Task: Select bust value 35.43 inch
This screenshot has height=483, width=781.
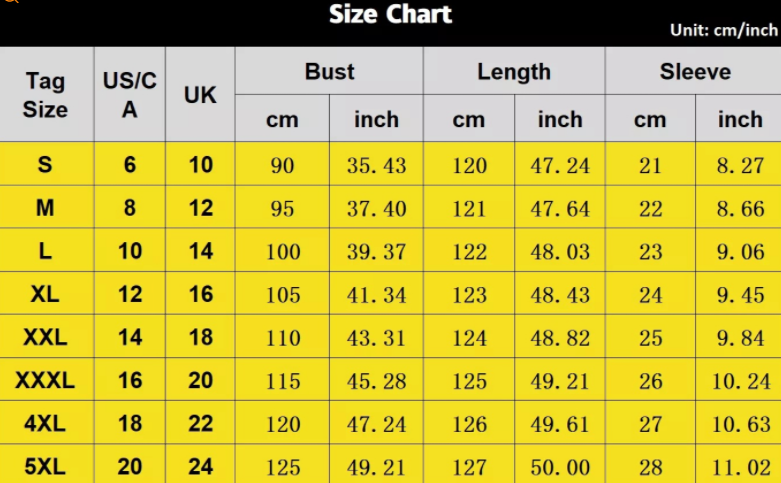Action: pyautogui.click(x=376, y=165)
